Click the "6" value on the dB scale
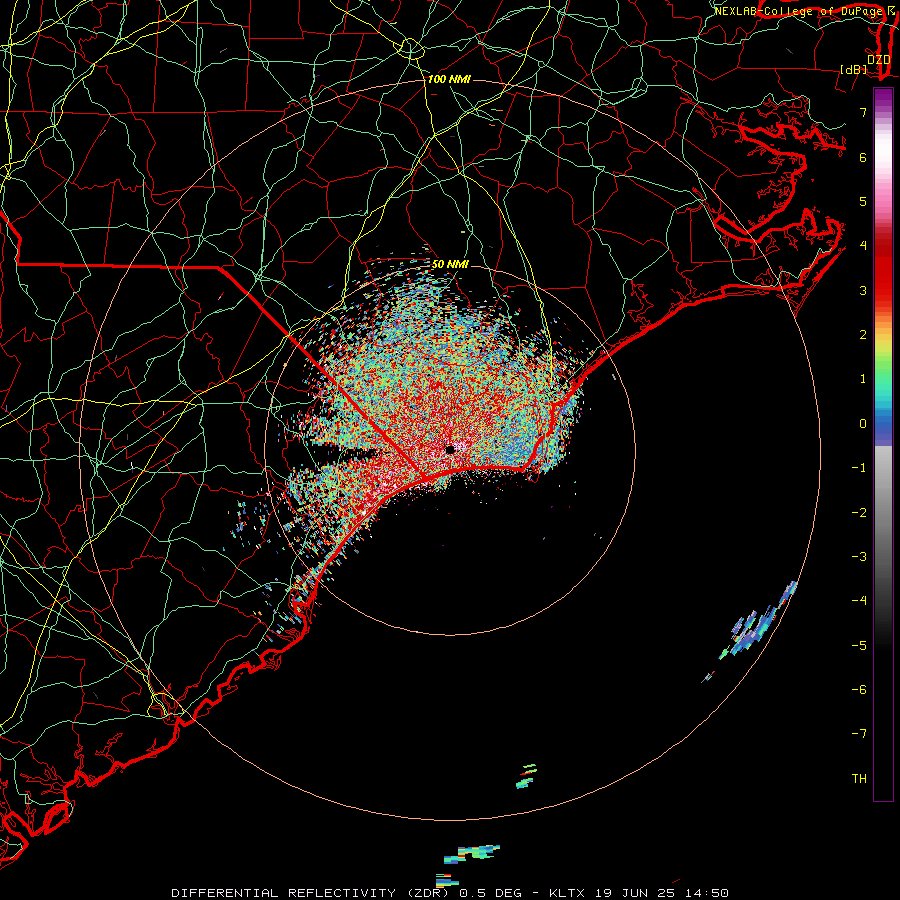This screenshot has height=900, width=900. (x=863, y=157)
